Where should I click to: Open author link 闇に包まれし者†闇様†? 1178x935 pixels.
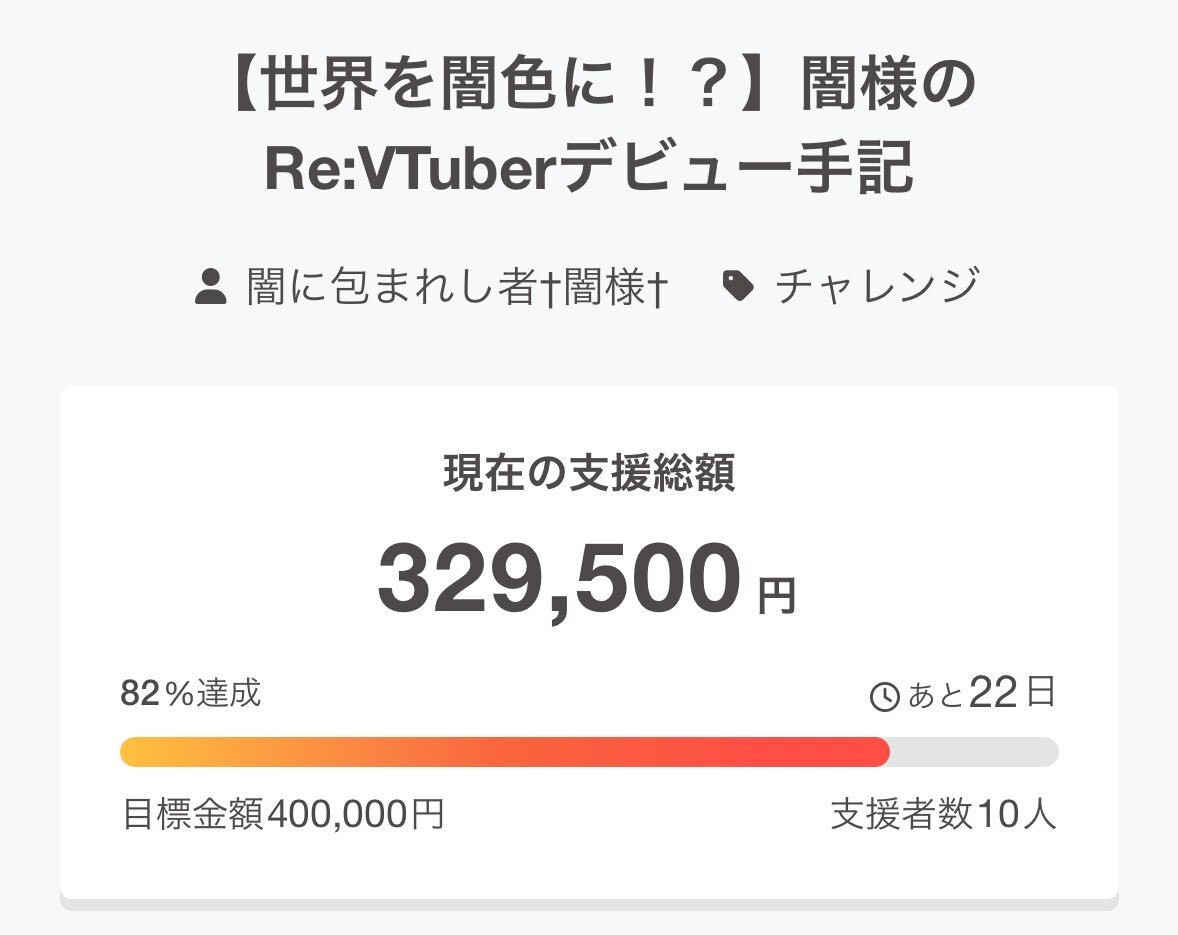[x=457, y=286]
